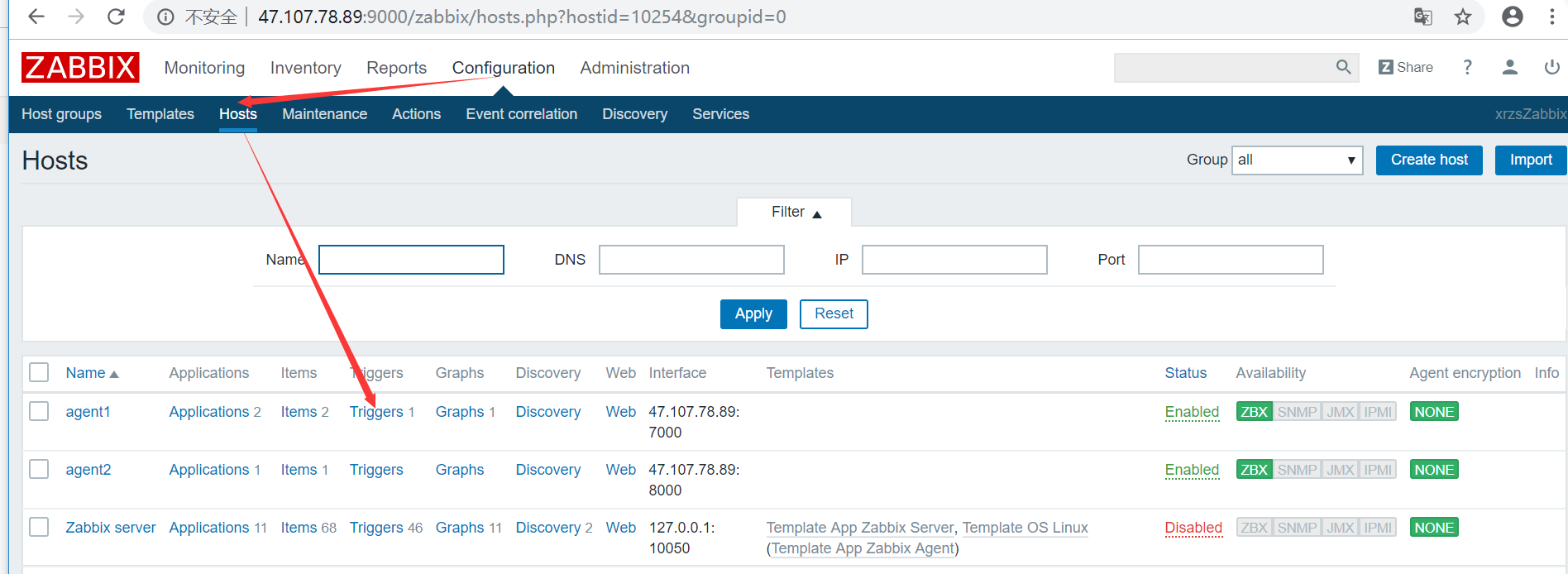The width and height of the screenshot is (1568, 574).
Task: Go to Event correlation submenu
Action: (x=521, y=114)
